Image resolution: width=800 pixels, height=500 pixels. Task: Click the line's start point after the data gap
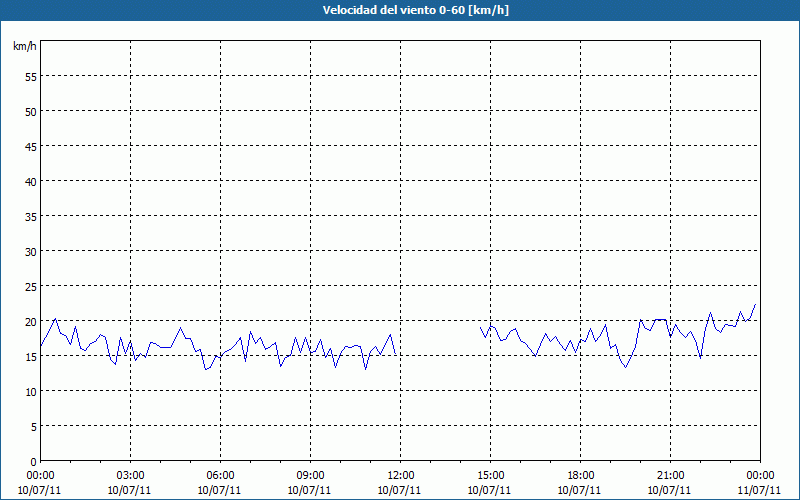[x=481, y=328]
